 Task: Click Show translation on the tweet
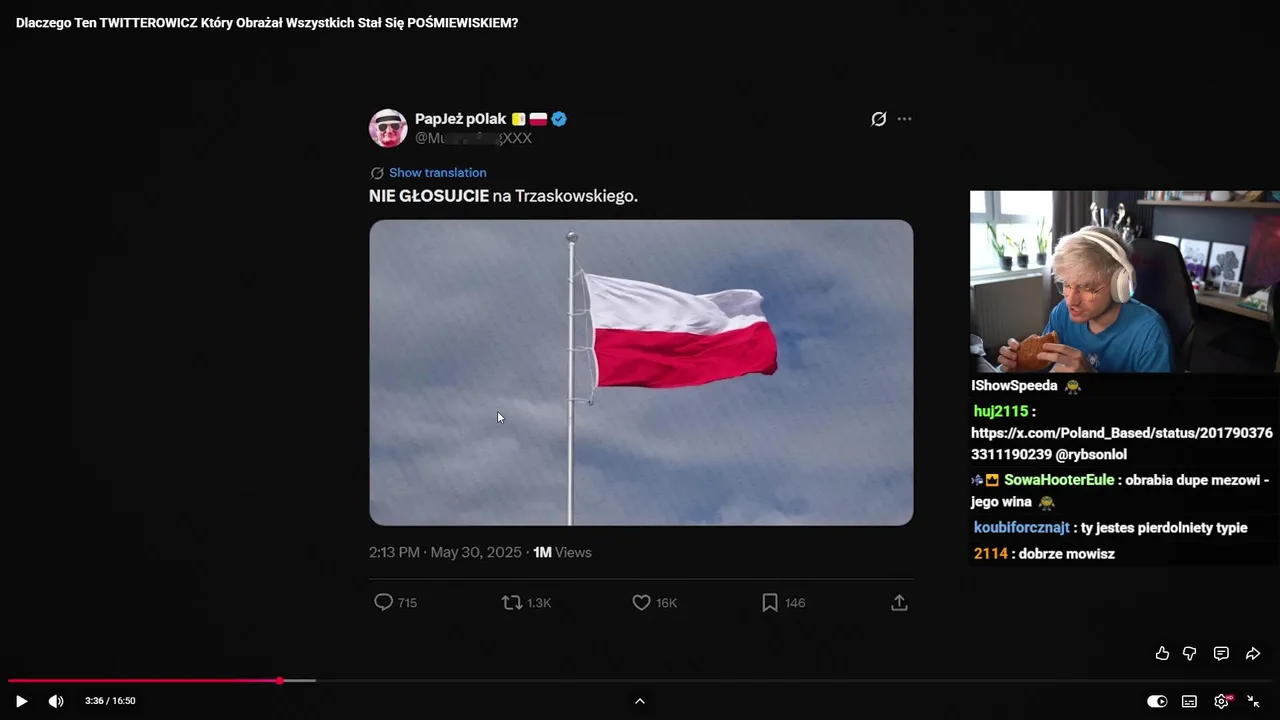(x=438, y=173)
